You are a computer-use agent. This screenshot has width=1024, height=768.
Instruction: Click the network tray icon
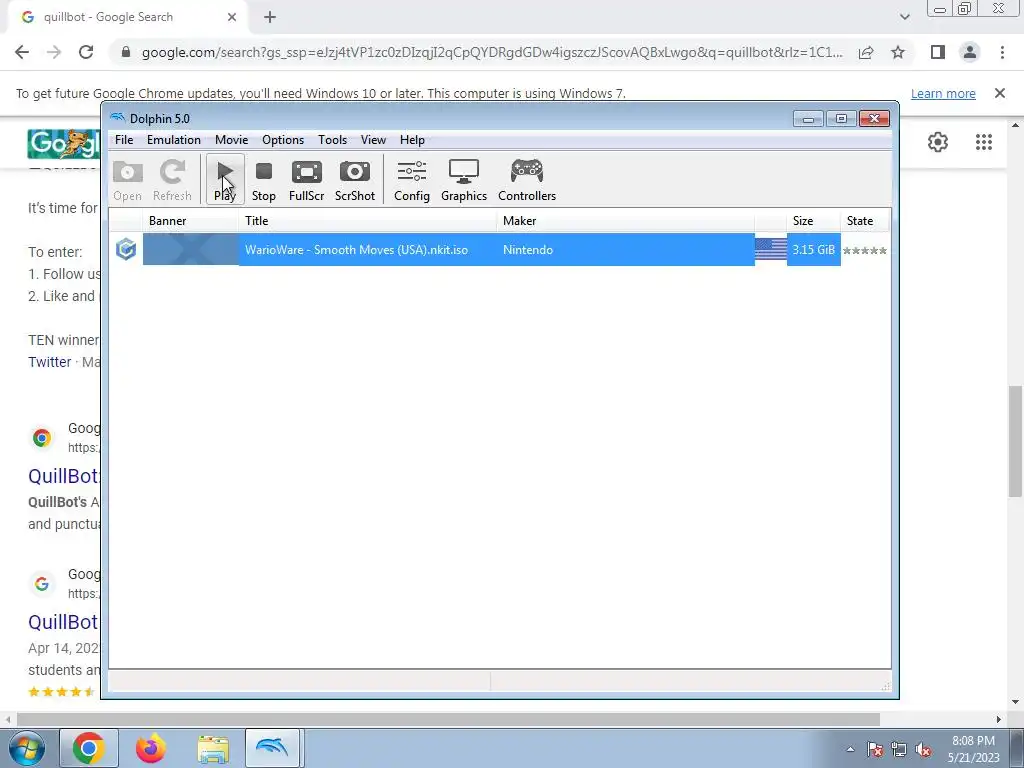click(x=899, y=749)
